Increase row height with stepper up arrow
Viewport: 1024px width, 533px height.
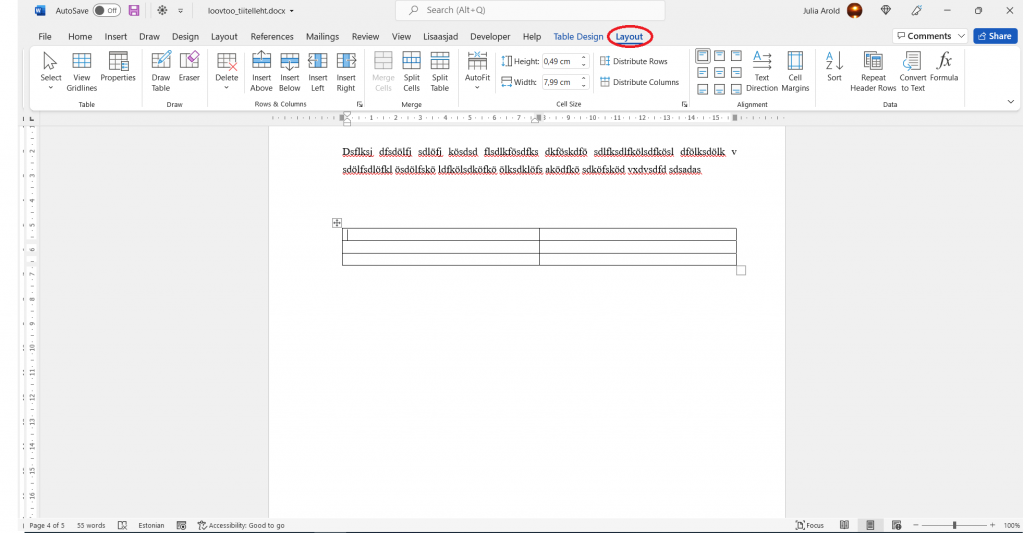(584, 58)
